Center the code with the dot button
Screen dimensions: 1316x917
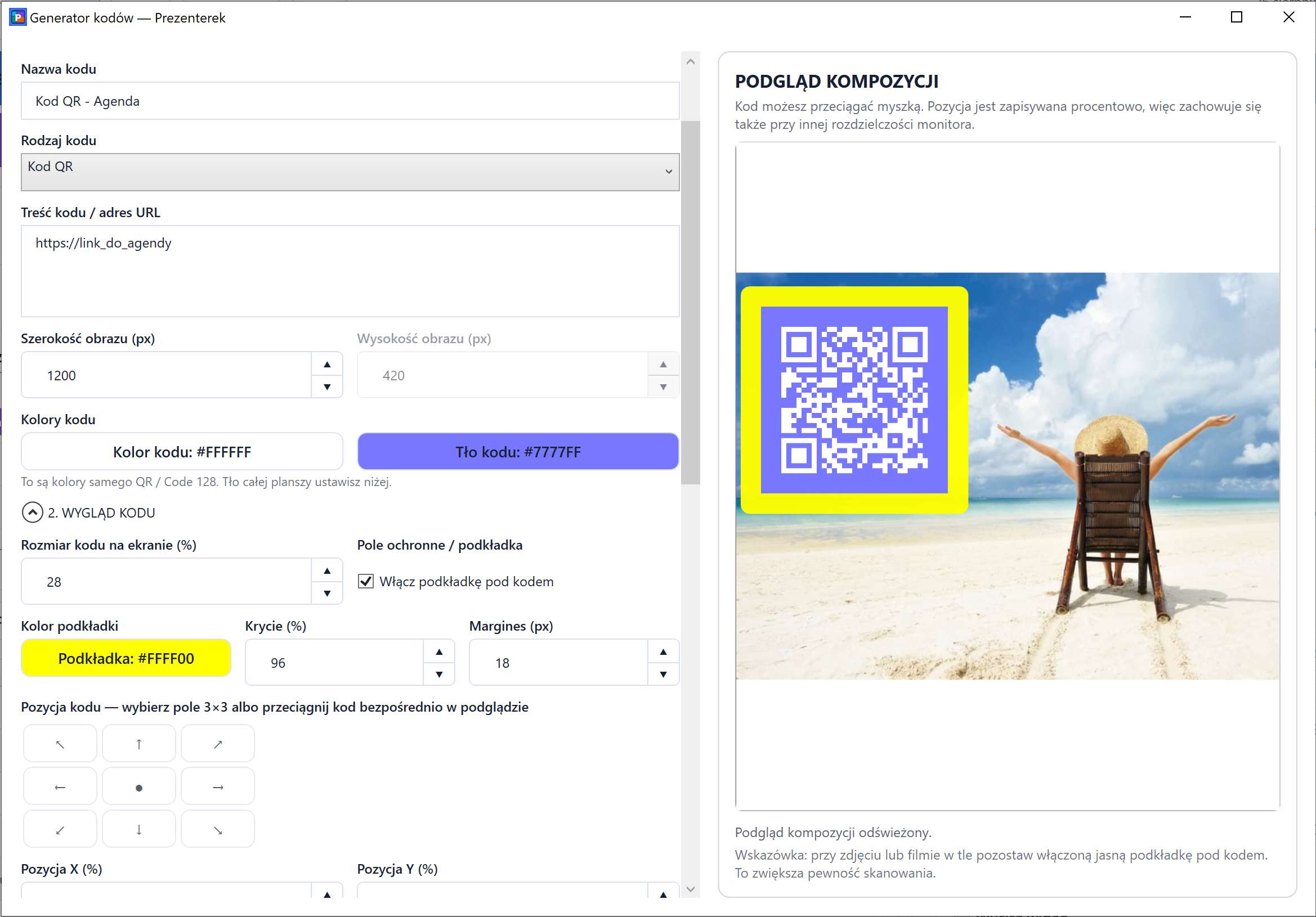tap(138, 787)
